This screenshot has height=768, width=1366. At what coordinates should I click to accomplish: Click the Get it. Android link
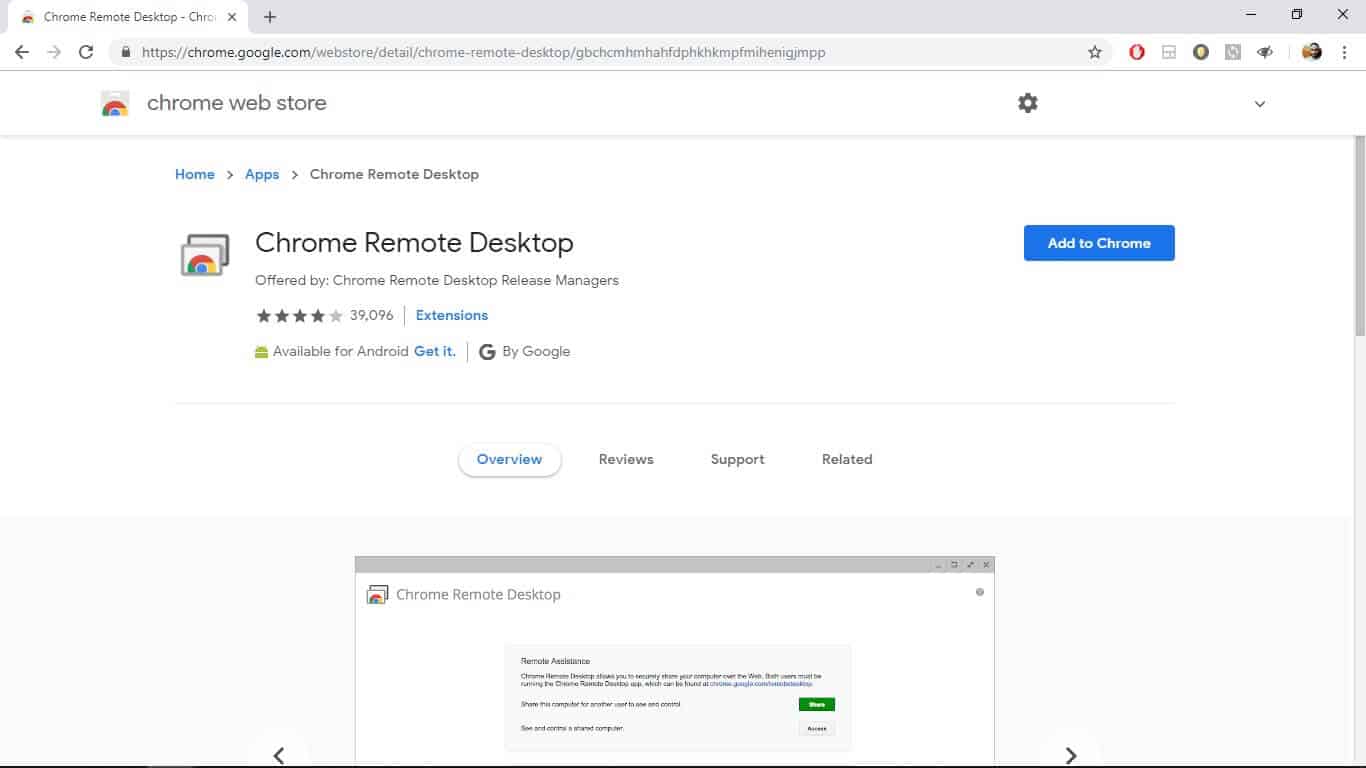[435, 351]
